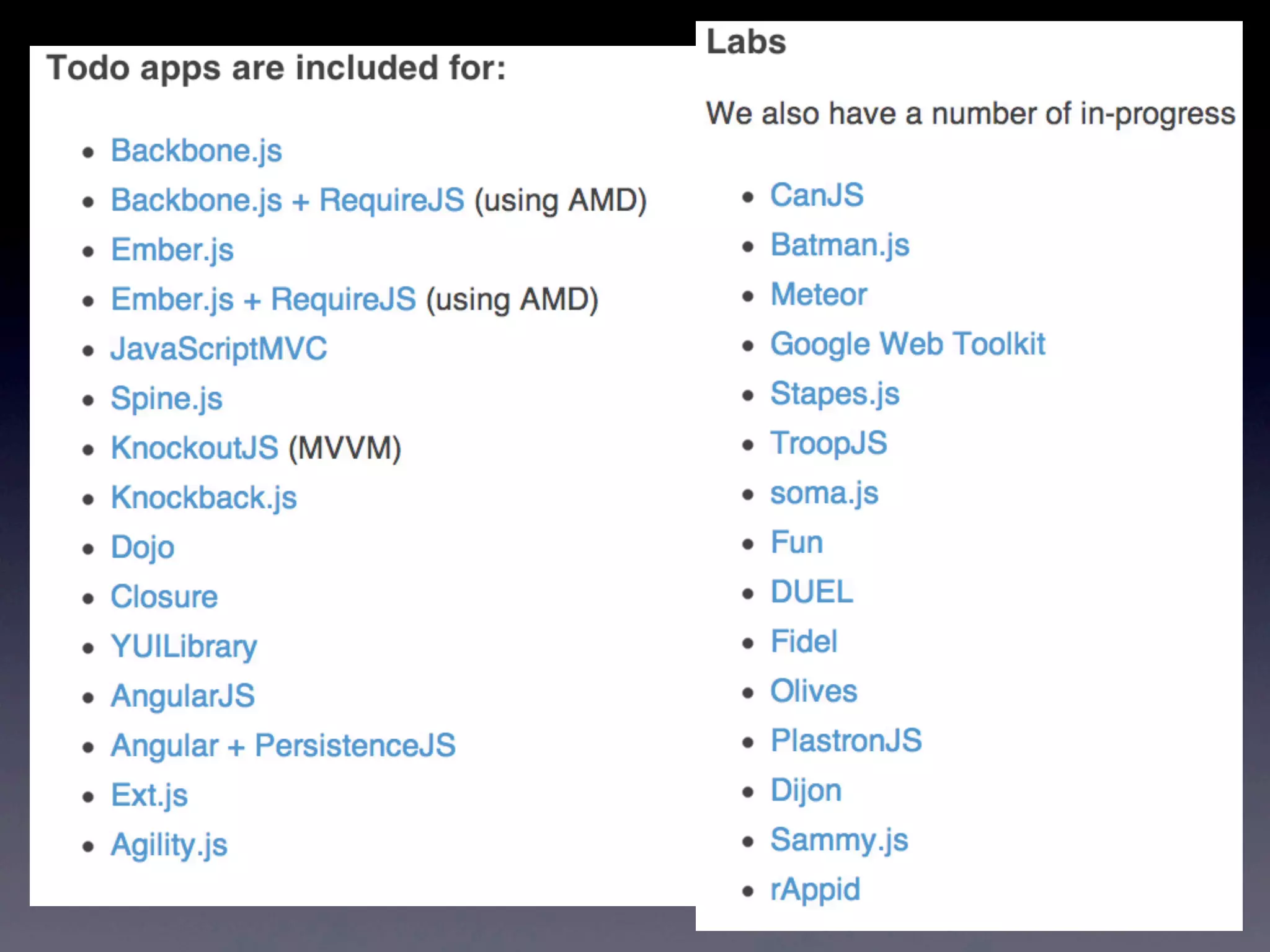
Task: Open the Meteor link
Action: click(x=818, y=294)
